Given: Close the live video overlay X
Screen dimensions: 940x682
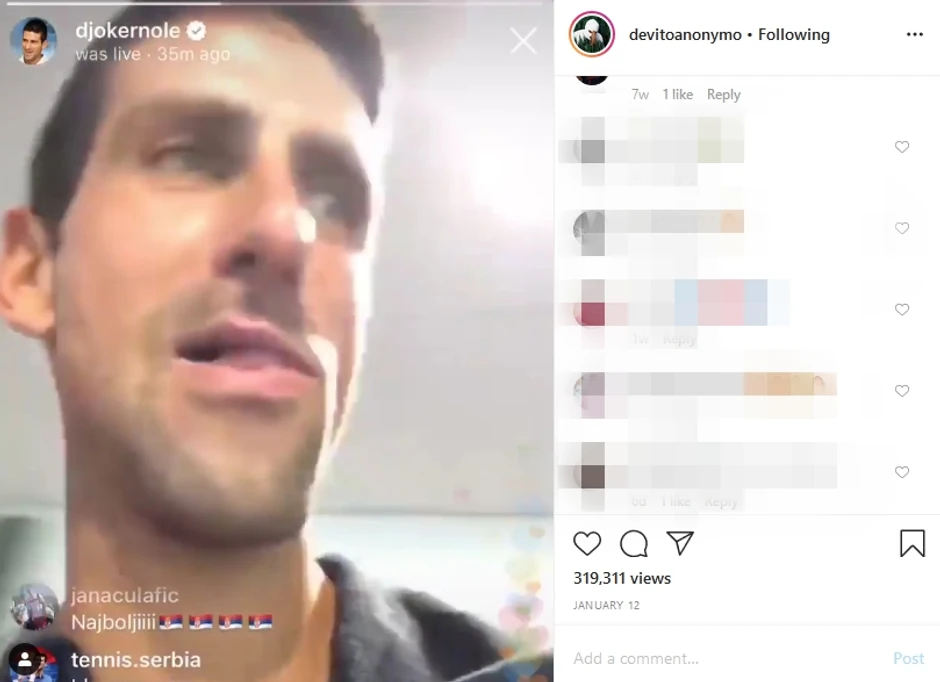Looking at the screenshot, I should pos(523,41).
